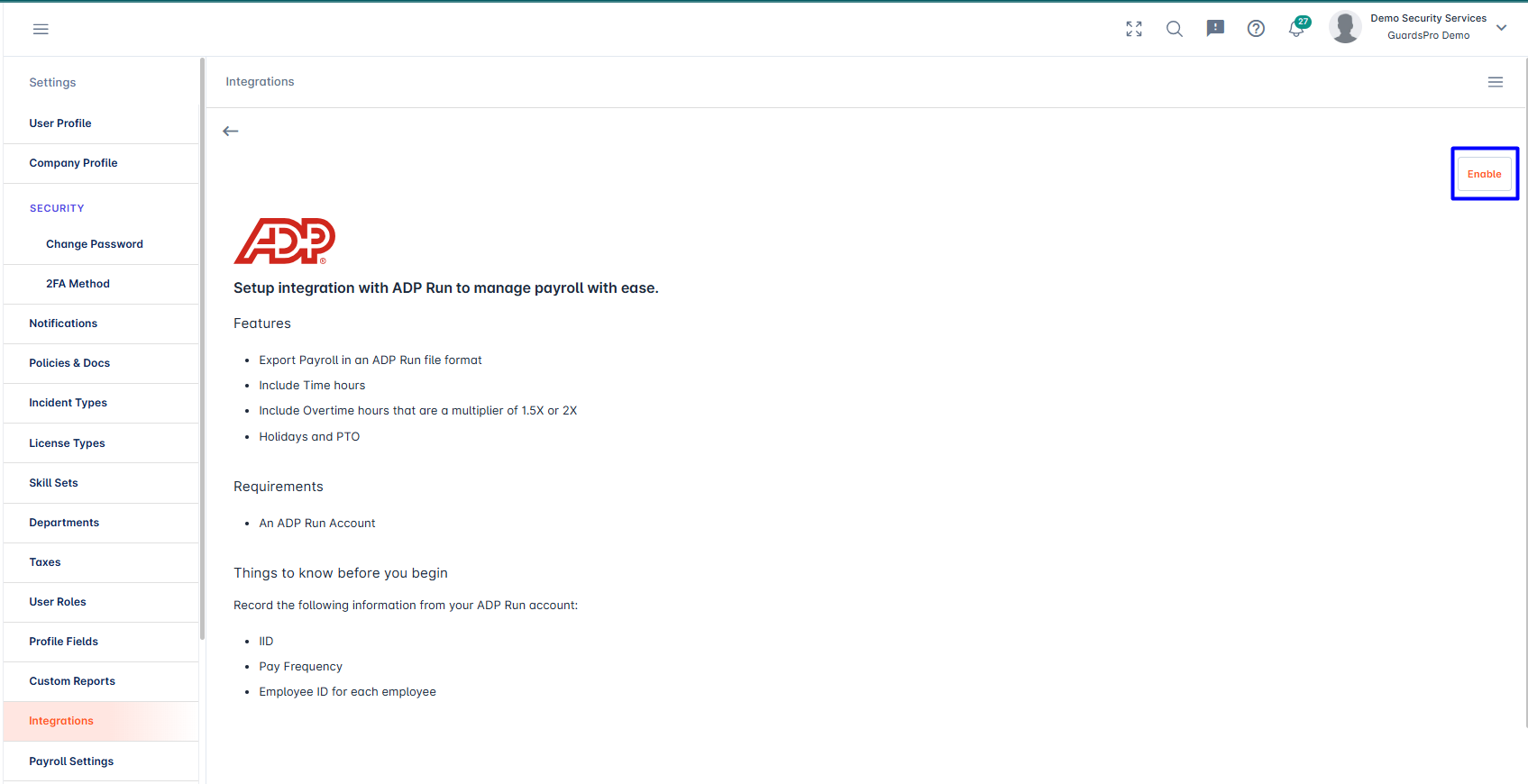The height and width of the screenshot is (784, 1528).
Task: Click 'Holidays and PTO' feature text
Action: (x=309, y=436)
